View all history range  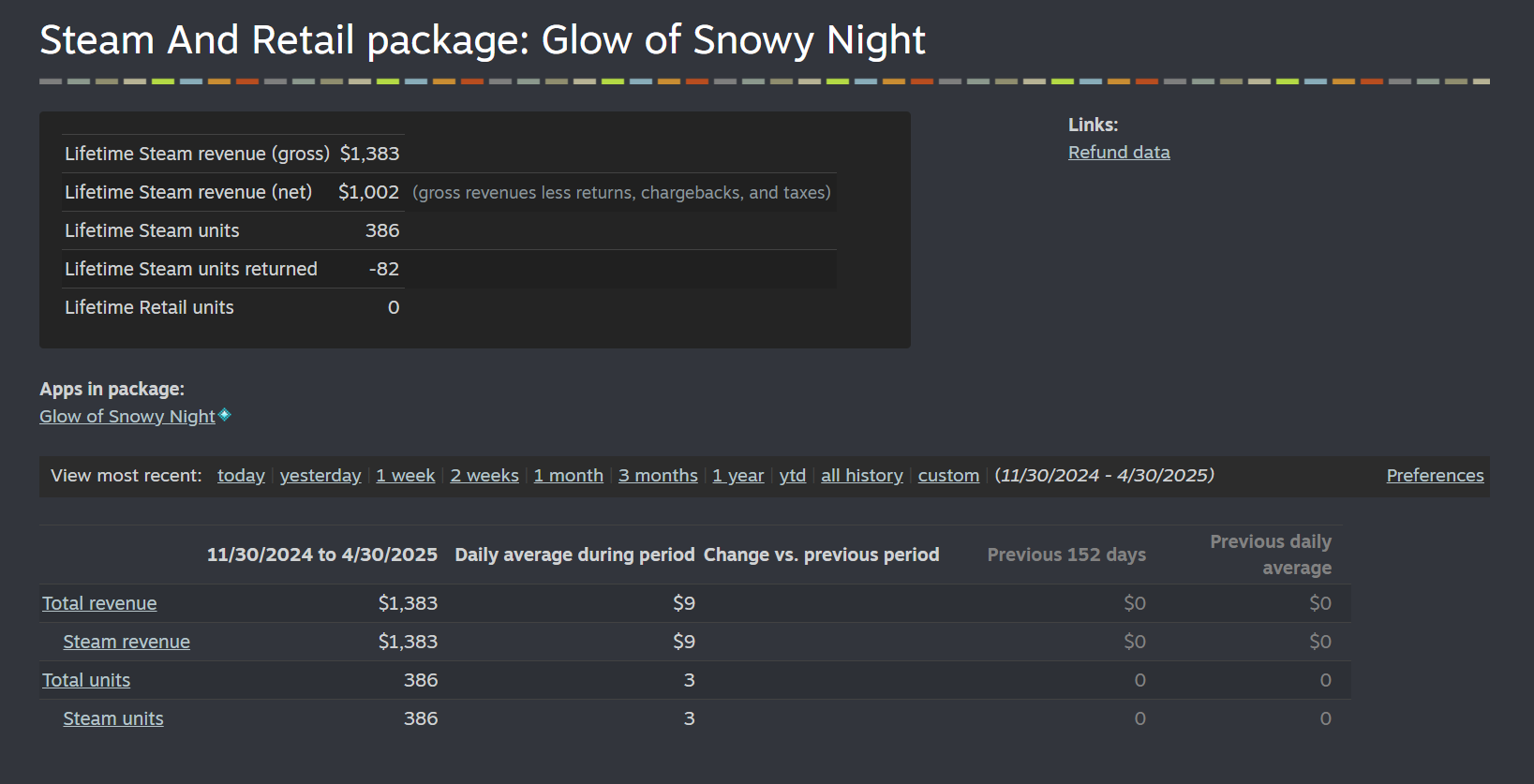tap(862, 476)
